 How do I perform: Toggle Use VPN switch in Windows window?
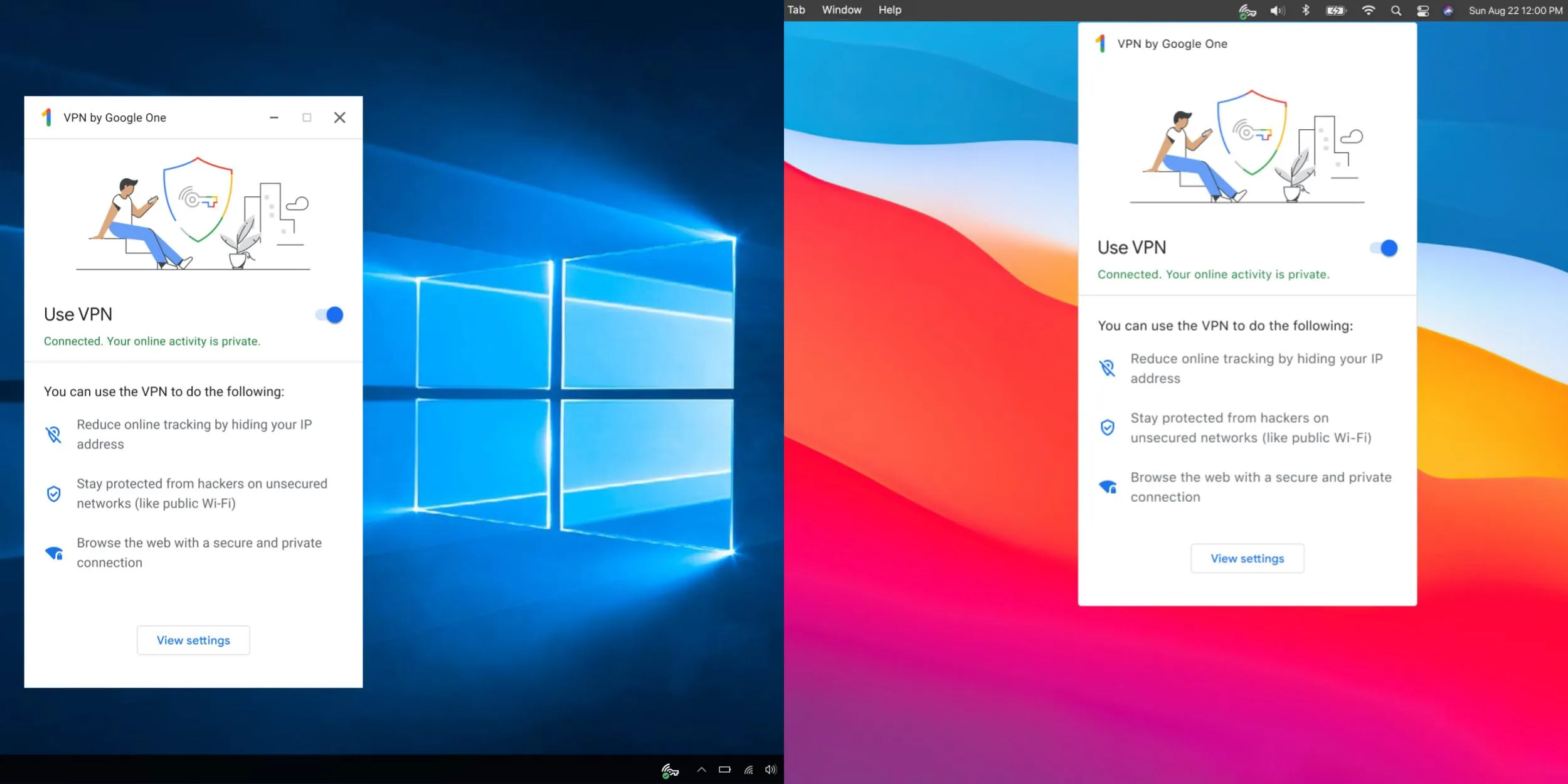[330, 315]
